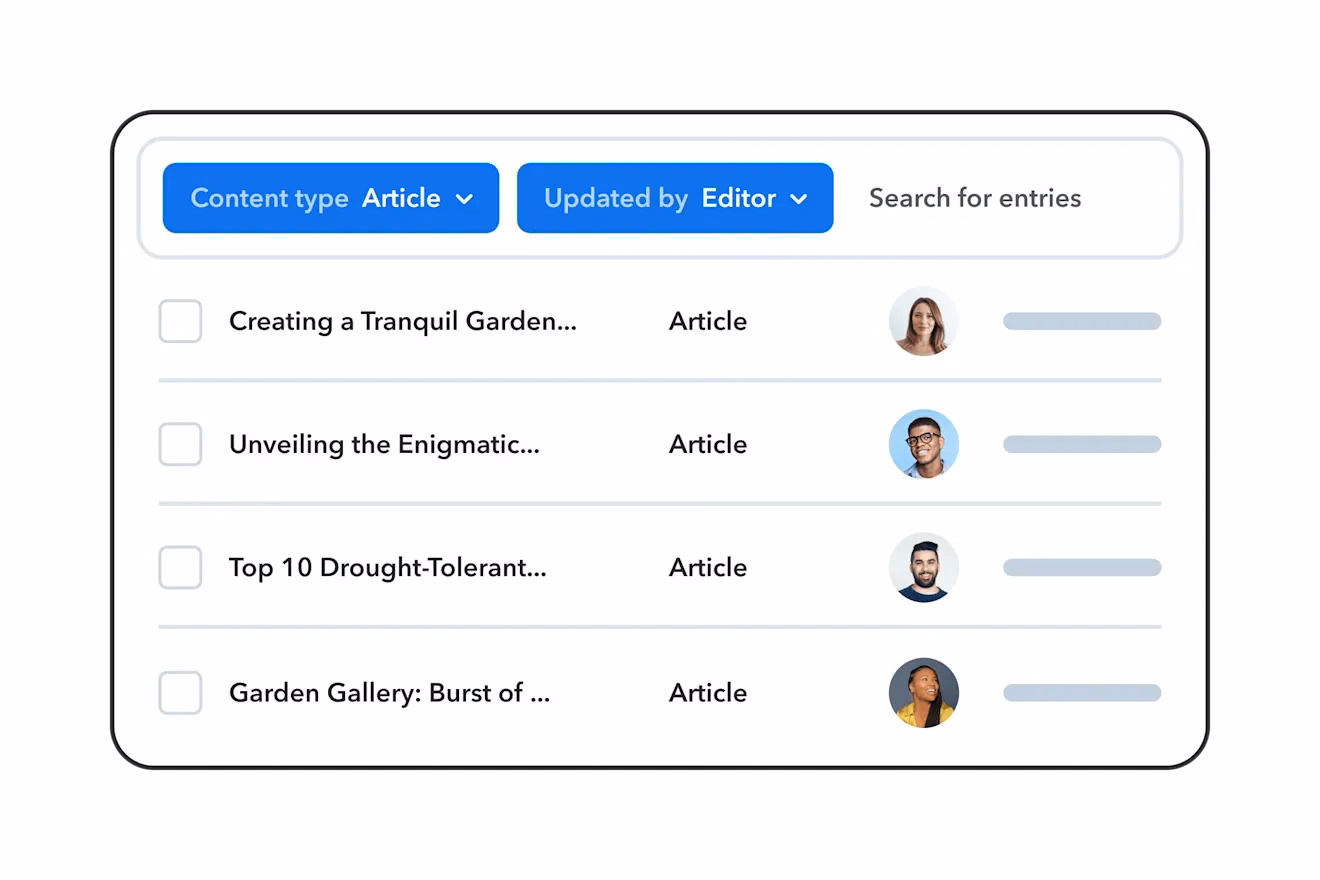1320x880 pixels.
Task: Click avatar of man with glasses
Action: (923, 444)
